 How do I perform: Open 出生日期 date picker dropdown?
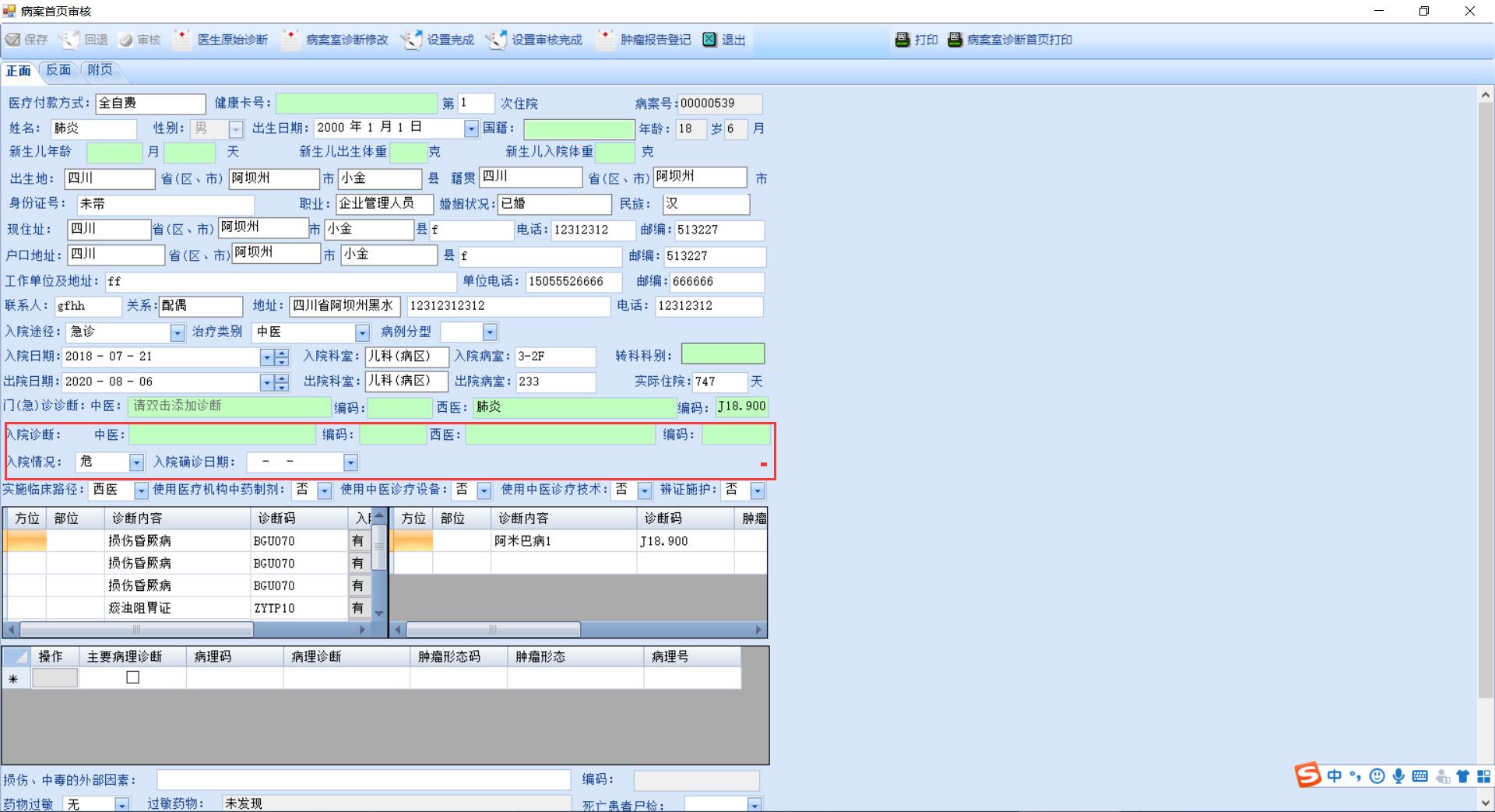(471, 129)
